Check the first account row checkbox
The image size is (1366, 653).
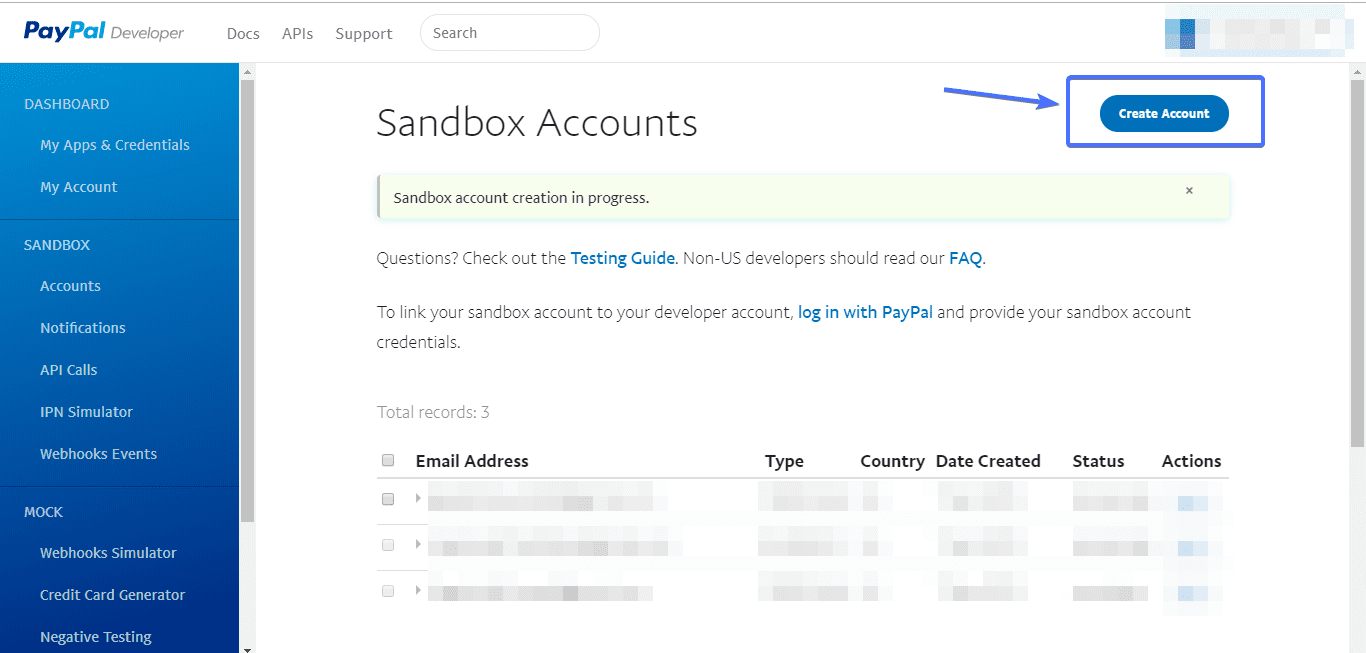pos(388,498)
